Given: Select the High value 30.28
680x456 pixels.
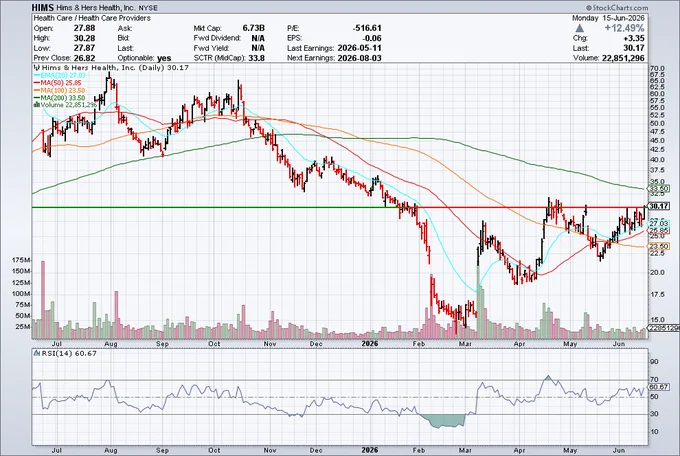Looking at the screenshot, I should coord(85,38).
